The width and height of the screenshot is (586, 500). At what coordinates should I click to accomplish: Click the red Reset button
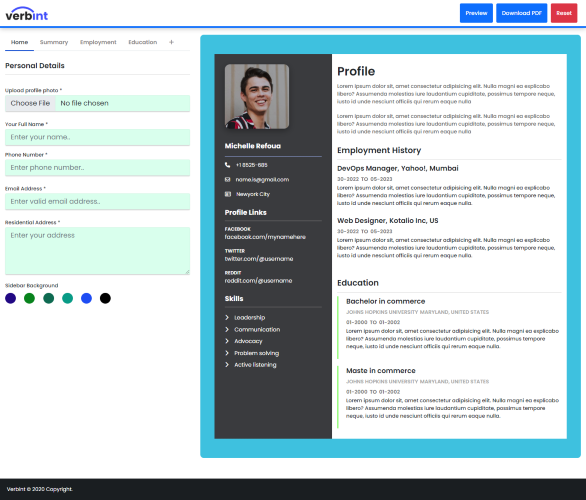point(564,13)
